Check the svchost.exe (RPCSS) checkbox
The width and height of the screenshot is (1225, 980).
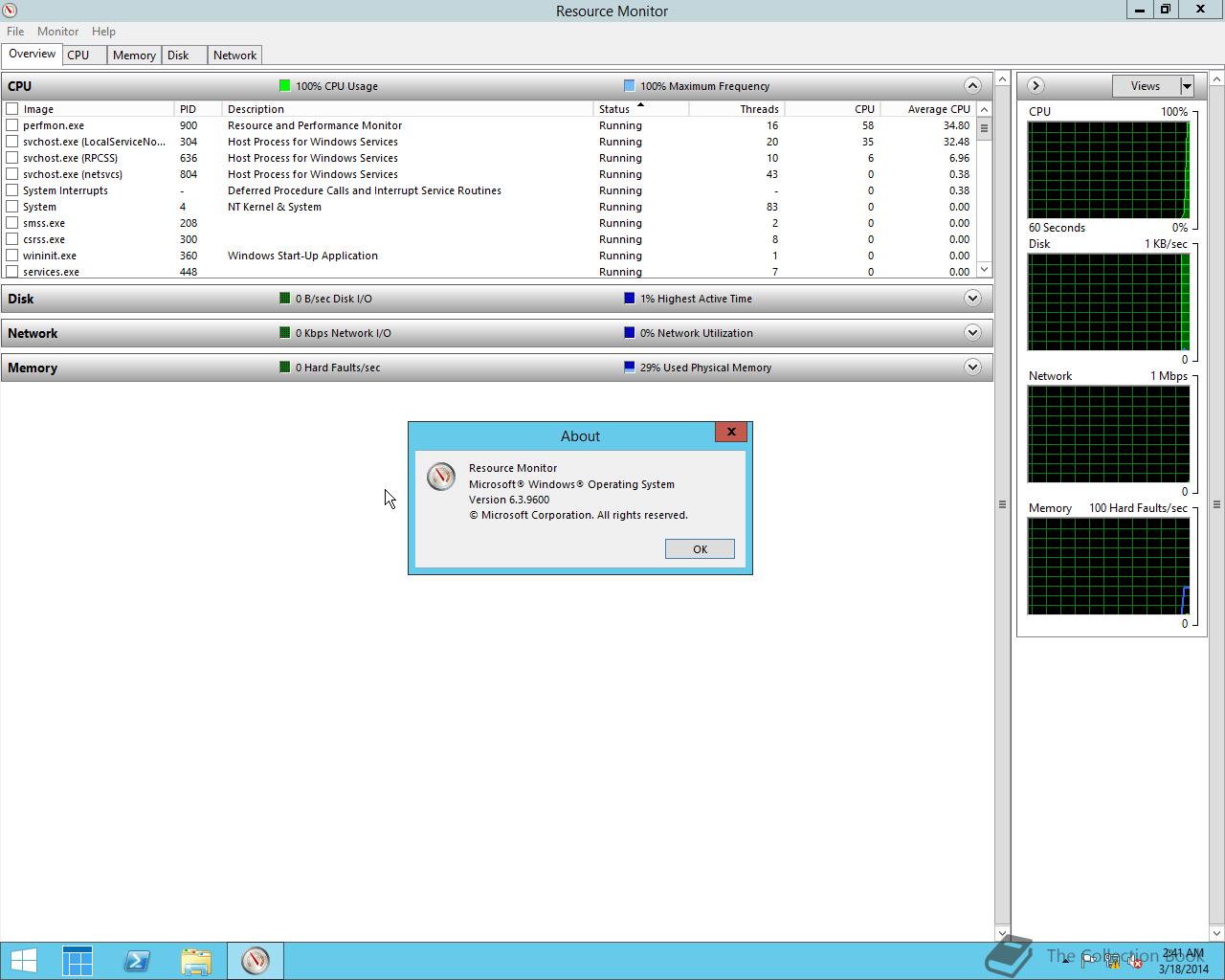[x=12, y=158]
